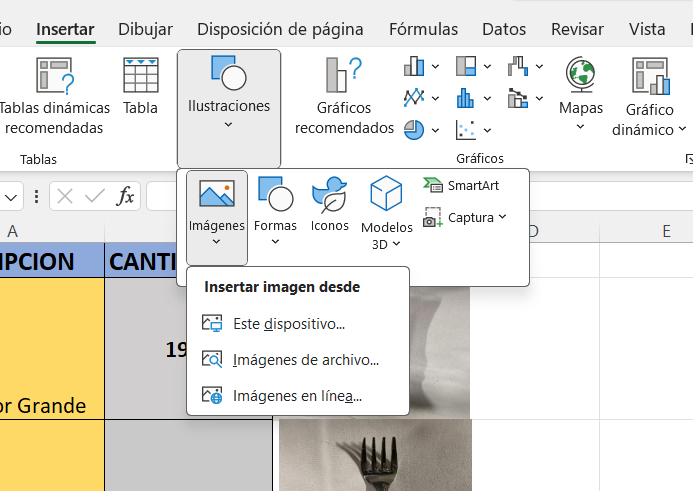
Task: Insert a SmartArt graphic
Action: (461, 186)
